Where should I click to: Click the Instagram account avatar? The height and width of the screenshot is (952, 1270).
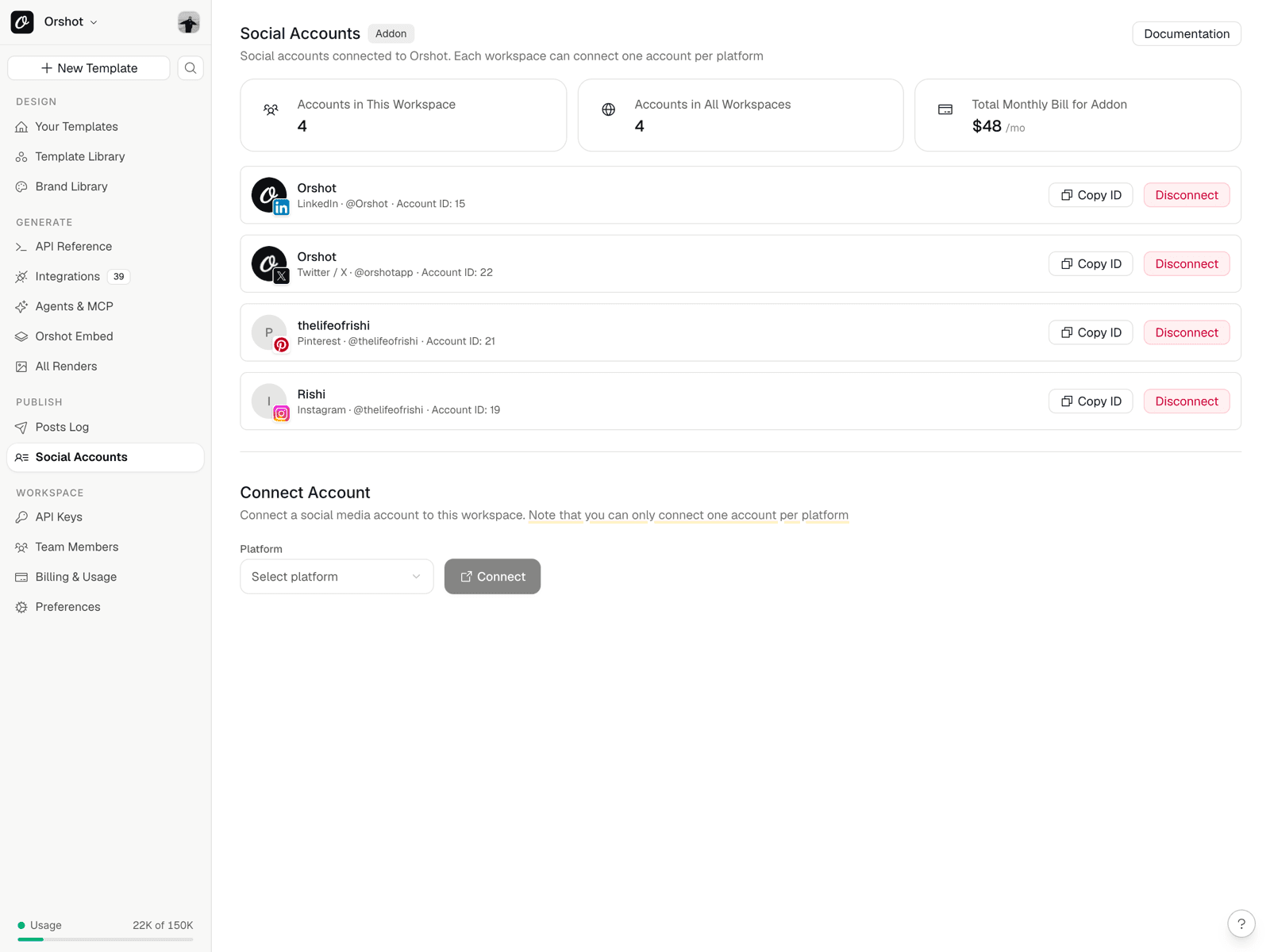pos(269,401)
